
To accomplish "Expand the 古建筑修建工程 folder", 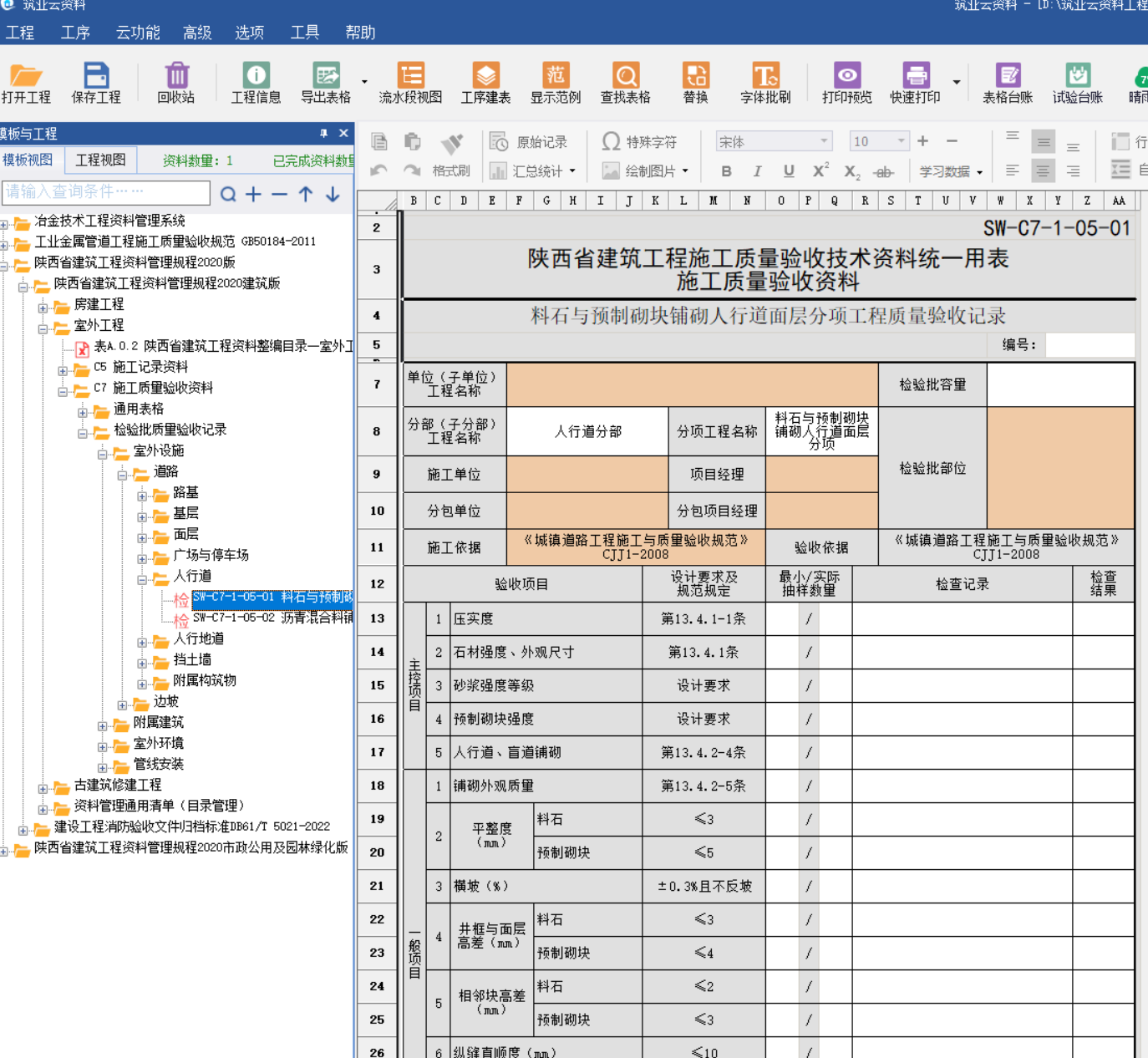I will click(x=43, y=789).
